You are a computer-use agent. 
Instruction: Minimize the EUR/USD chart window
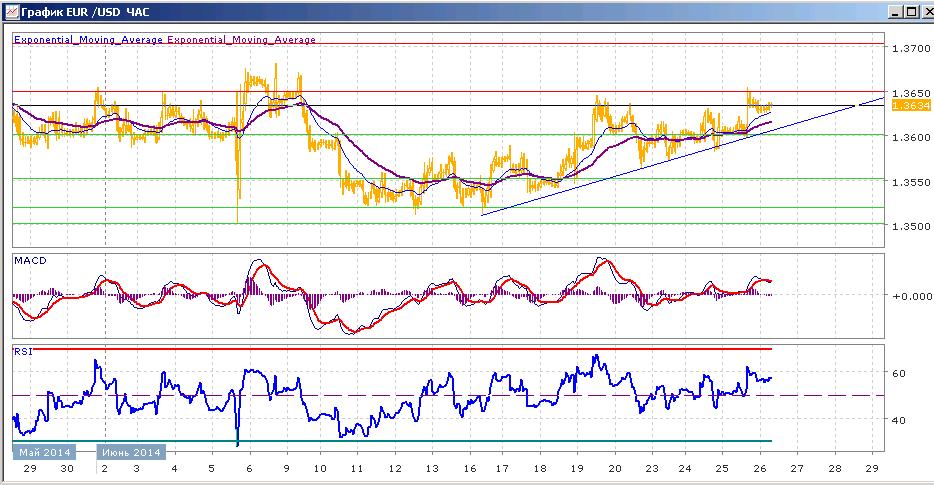[896, 11]
